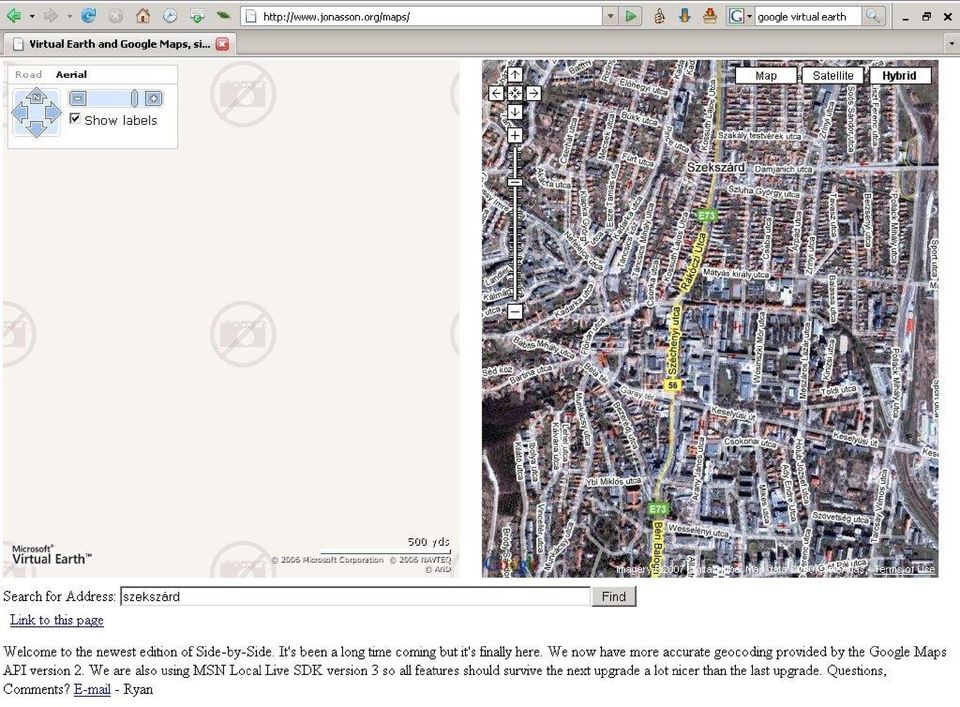Image resolution: width=960 pixels, height=707 pixels.
Task: Pan Google map left arrow
Action: 496,93
